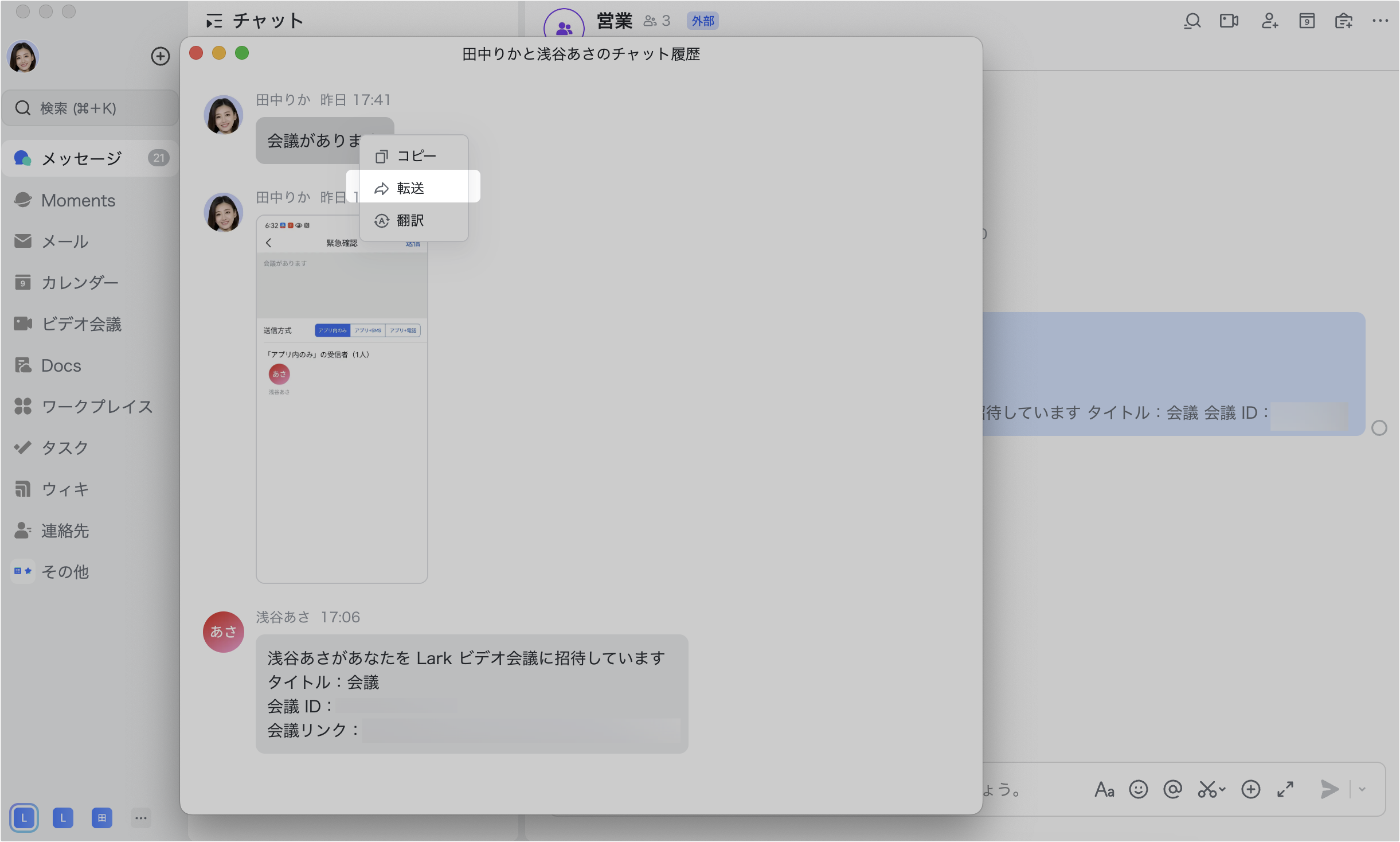Viewport: 1400px width, 842px height.
Task: Open the shared screenshot thumbnail 緊急確認
Action: click(342, 399)
